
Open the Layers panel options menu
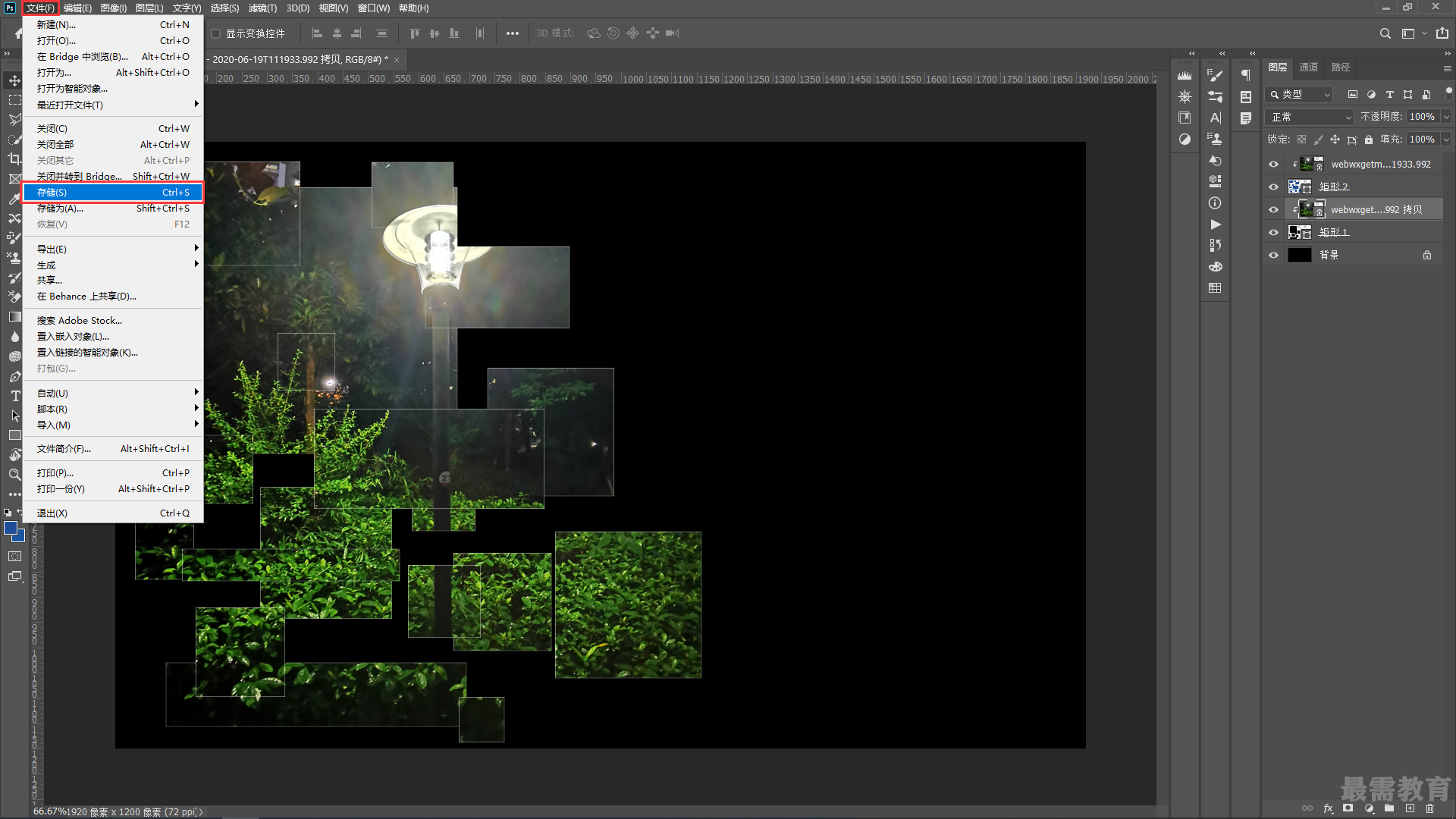pos(1447,67)
